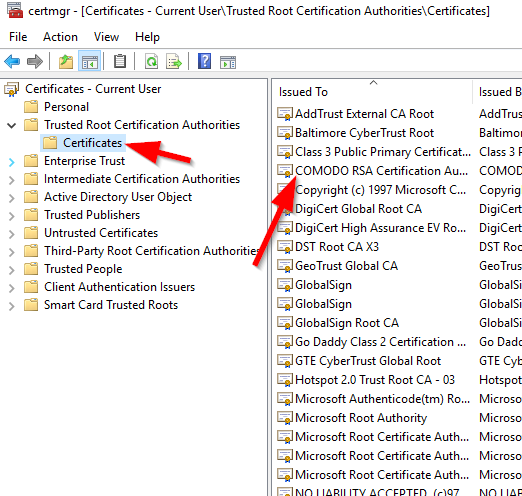522x496 pixels.
Task: Select Client Authentication Issuers in tree
Action: (x=119, y=287)
